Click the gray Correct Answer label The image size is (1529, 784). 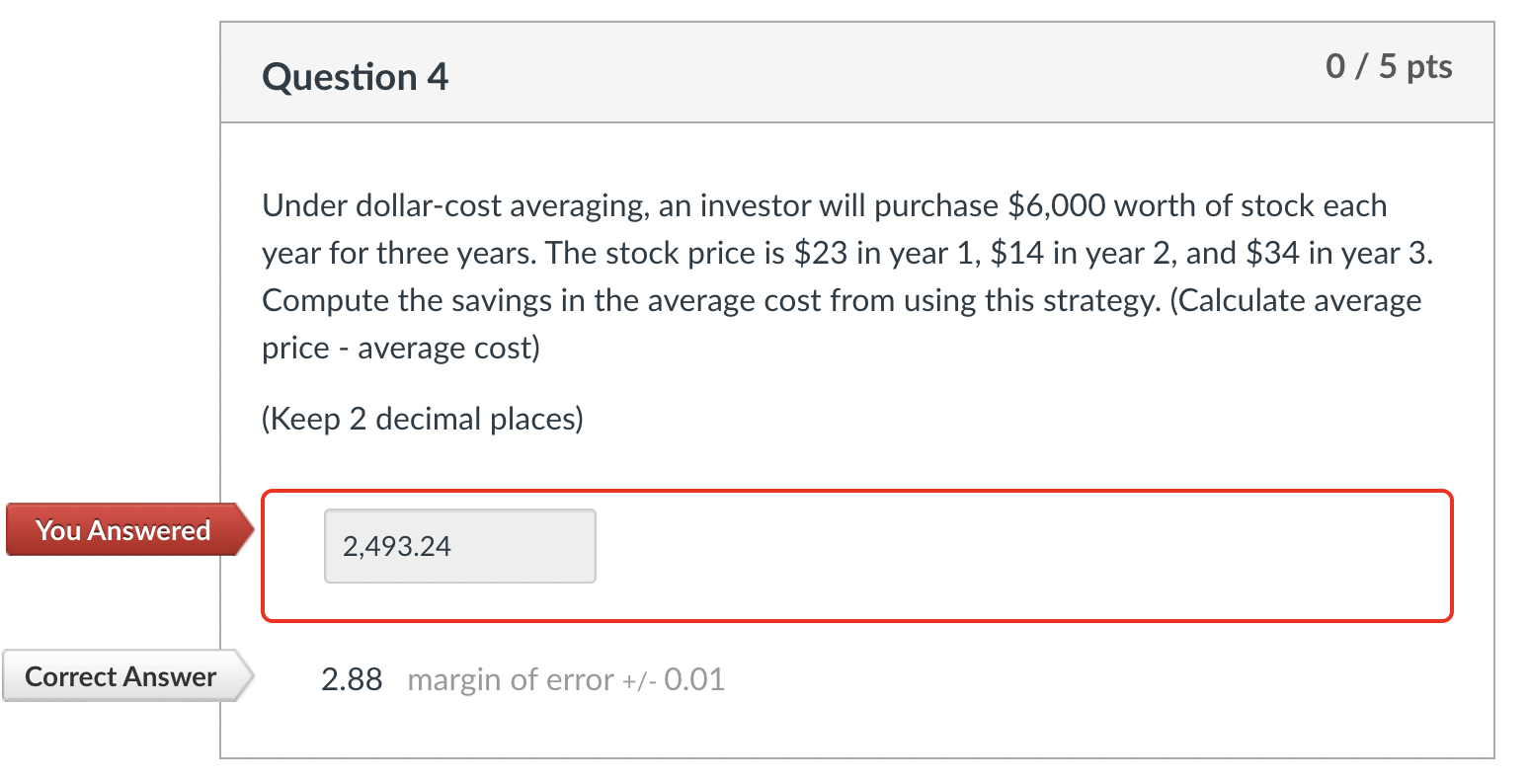(x=121, y=676)
